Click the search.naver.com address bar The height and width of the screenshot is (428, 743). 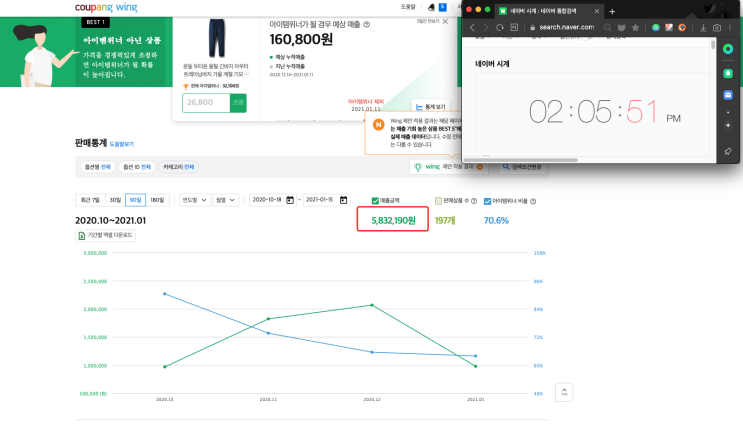567,27
